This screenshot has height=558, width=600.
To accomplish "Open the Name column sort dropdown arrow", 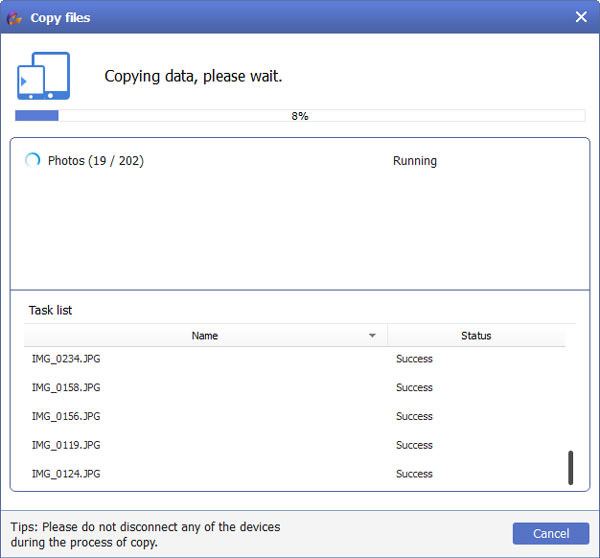I will [x=372, y=336].
